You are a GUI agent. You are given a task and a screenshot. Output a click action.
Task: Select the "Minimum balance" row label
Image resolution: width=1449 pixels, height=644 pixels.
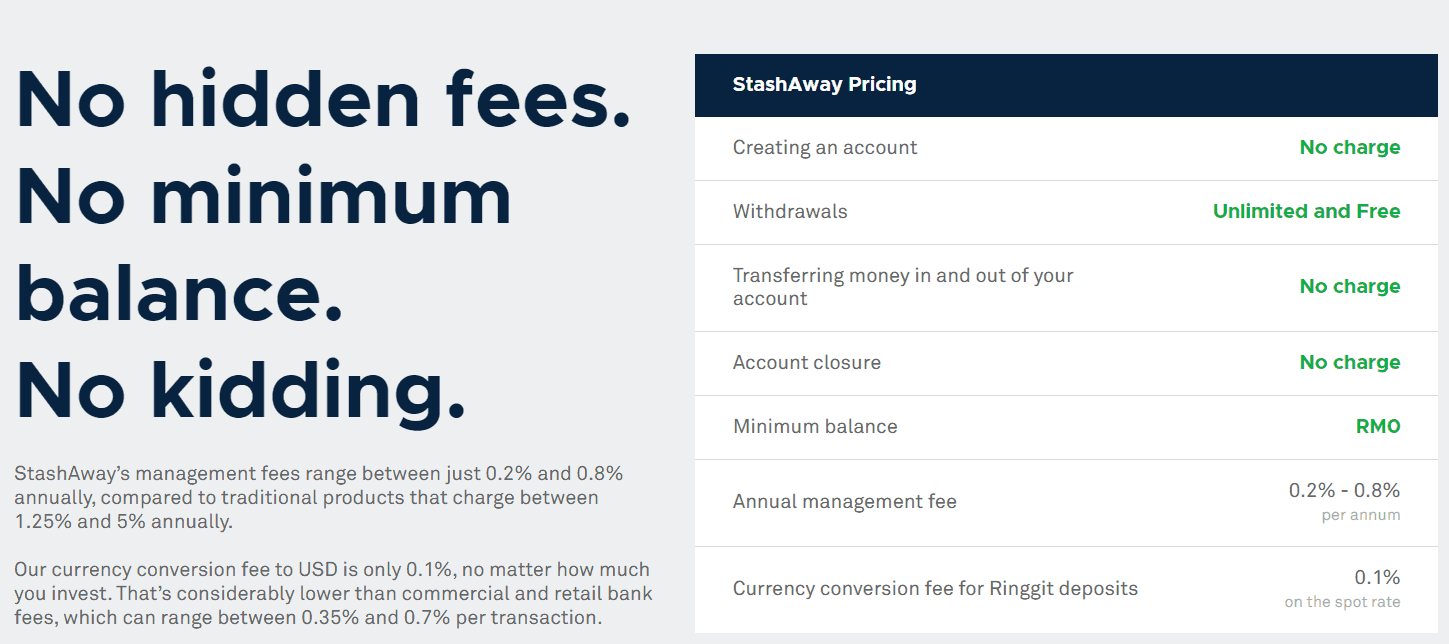point(815,427)
